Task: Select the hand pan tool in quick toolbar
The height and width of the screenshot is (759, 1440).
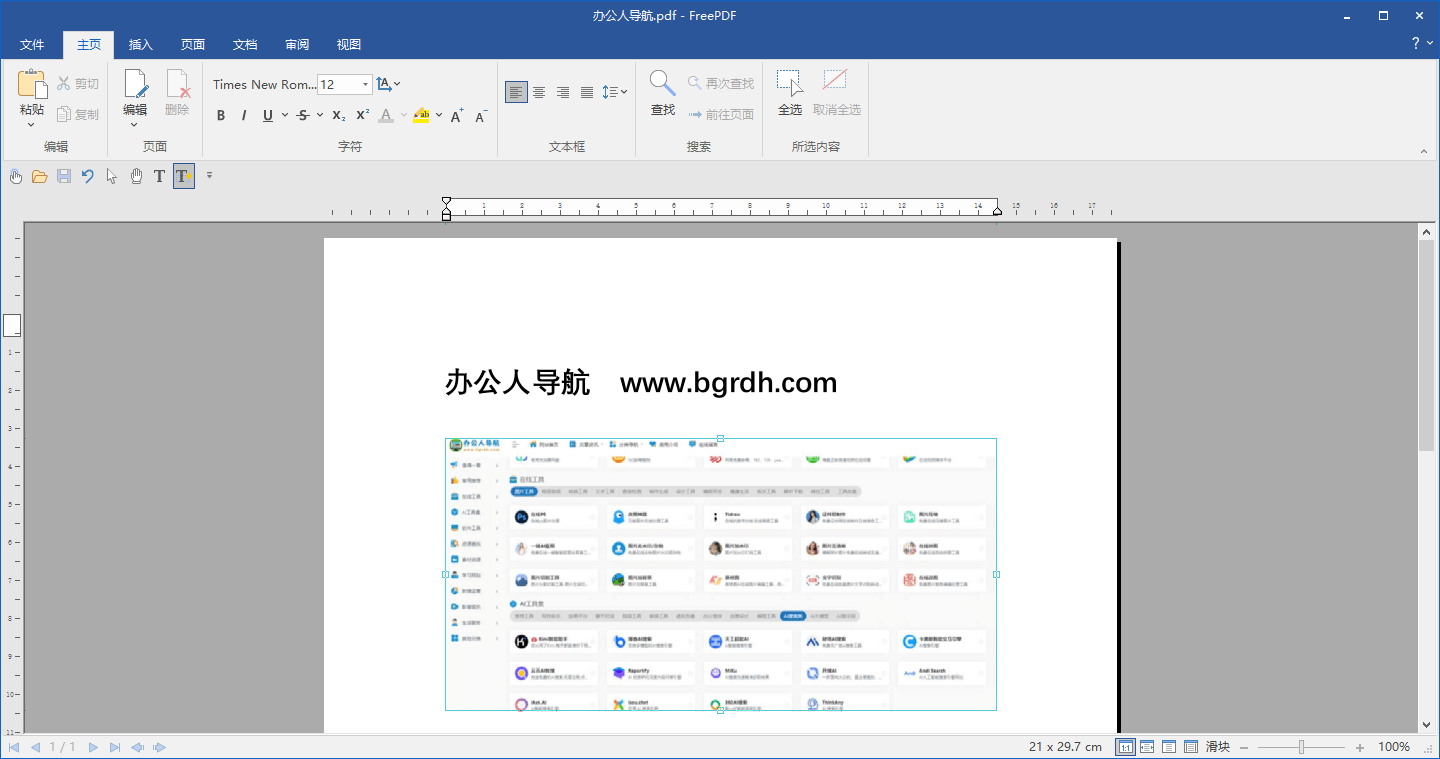Action: click(136, 176)
